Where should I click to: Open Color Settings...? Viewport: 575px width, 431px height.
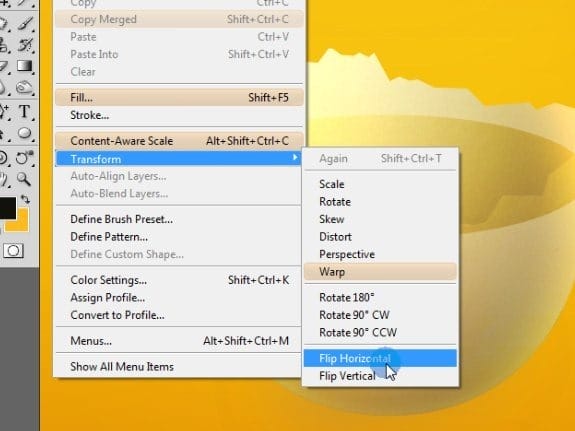[178, 280]
